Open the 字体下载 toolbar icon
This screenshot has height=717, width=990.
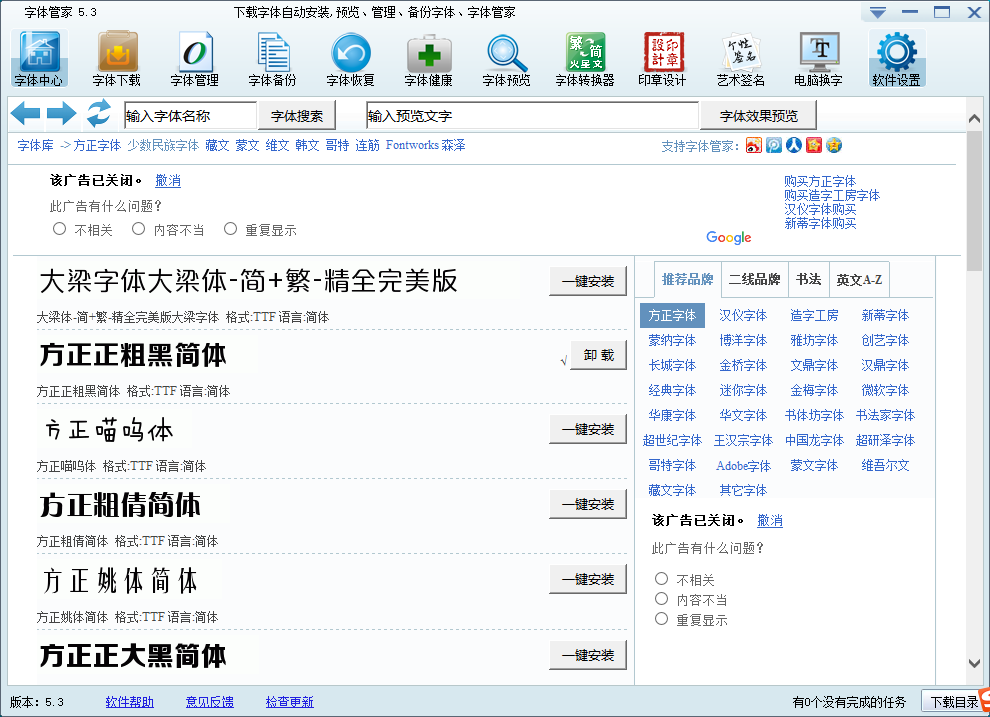tap(117, 59)
